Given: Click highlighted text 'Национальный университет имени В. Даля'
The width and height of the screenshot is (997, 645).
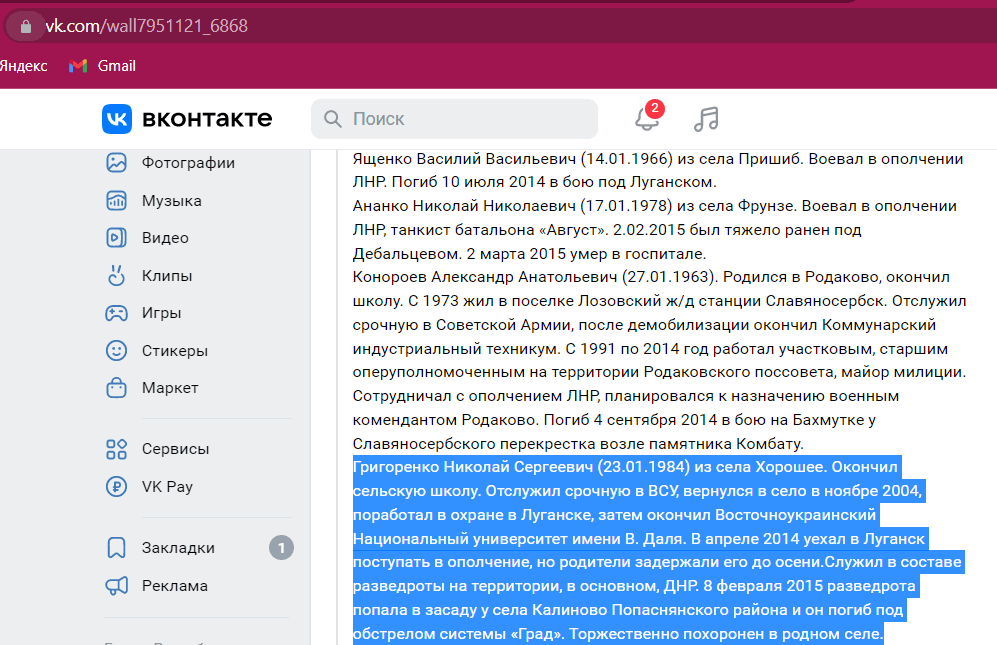Looking at the screenshot, I should (519, 539).
